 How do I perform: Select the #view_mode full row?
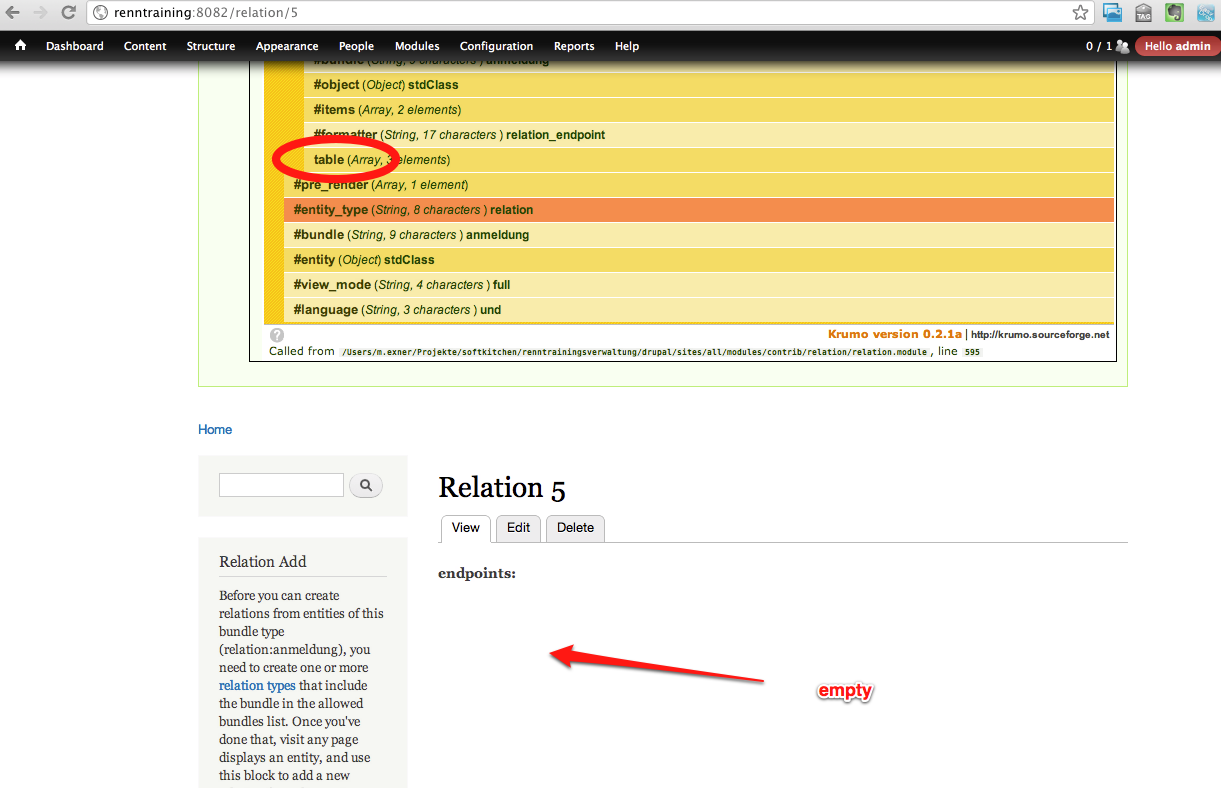pyautogui.click(x=699, y=285)
